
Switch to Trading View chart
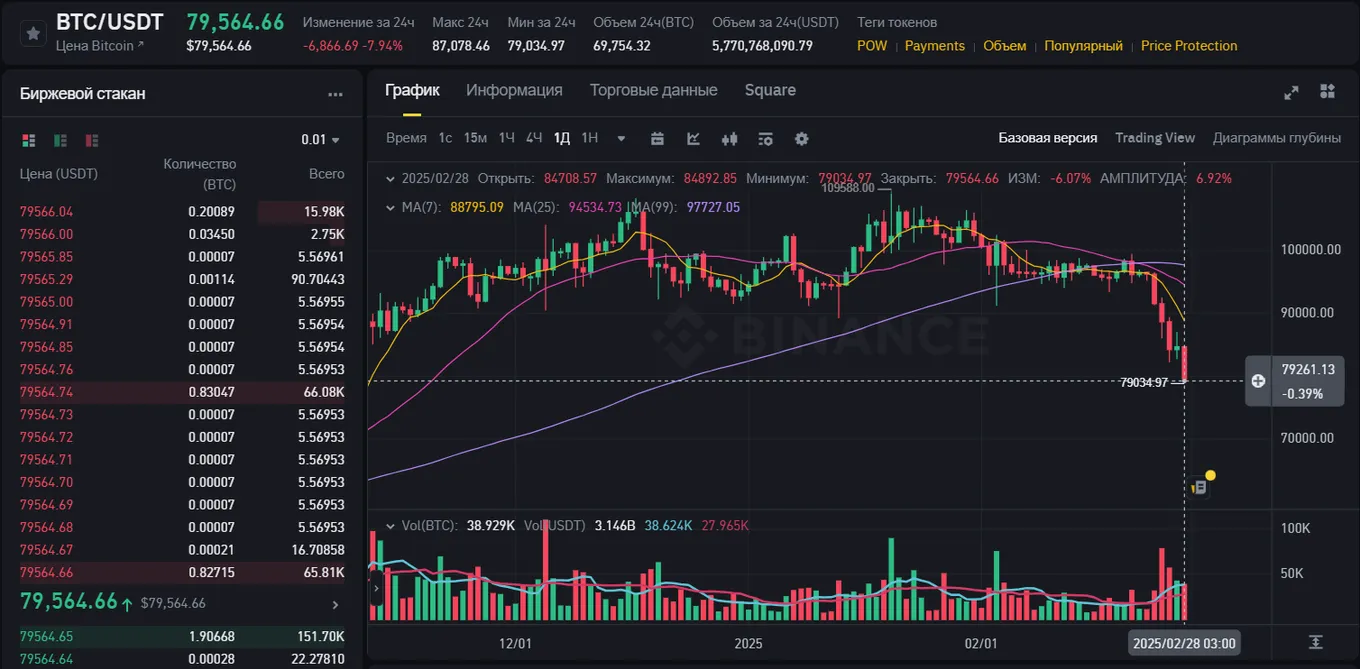click(1155, 138)
